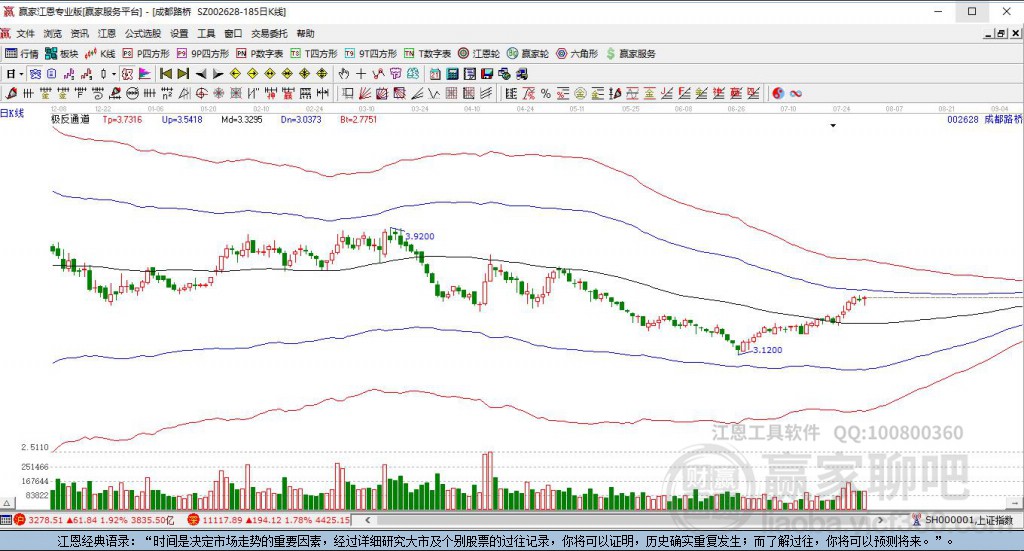Select the hand pan tool
The height and width of the screenshot is (551, 1024).
tap(343, 74)
